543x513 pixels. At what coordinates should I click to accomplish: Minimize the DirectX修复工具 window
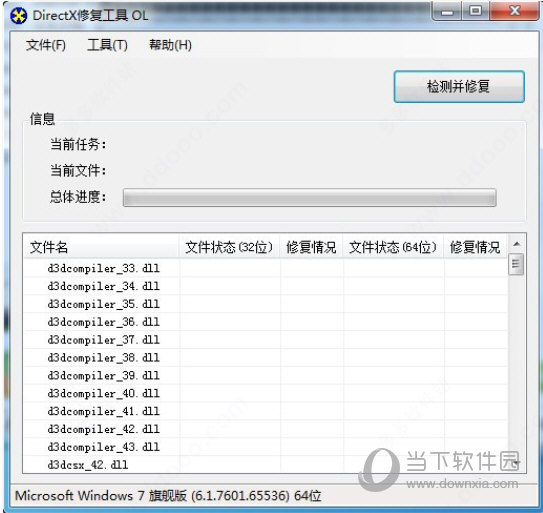tap(447, 12)
